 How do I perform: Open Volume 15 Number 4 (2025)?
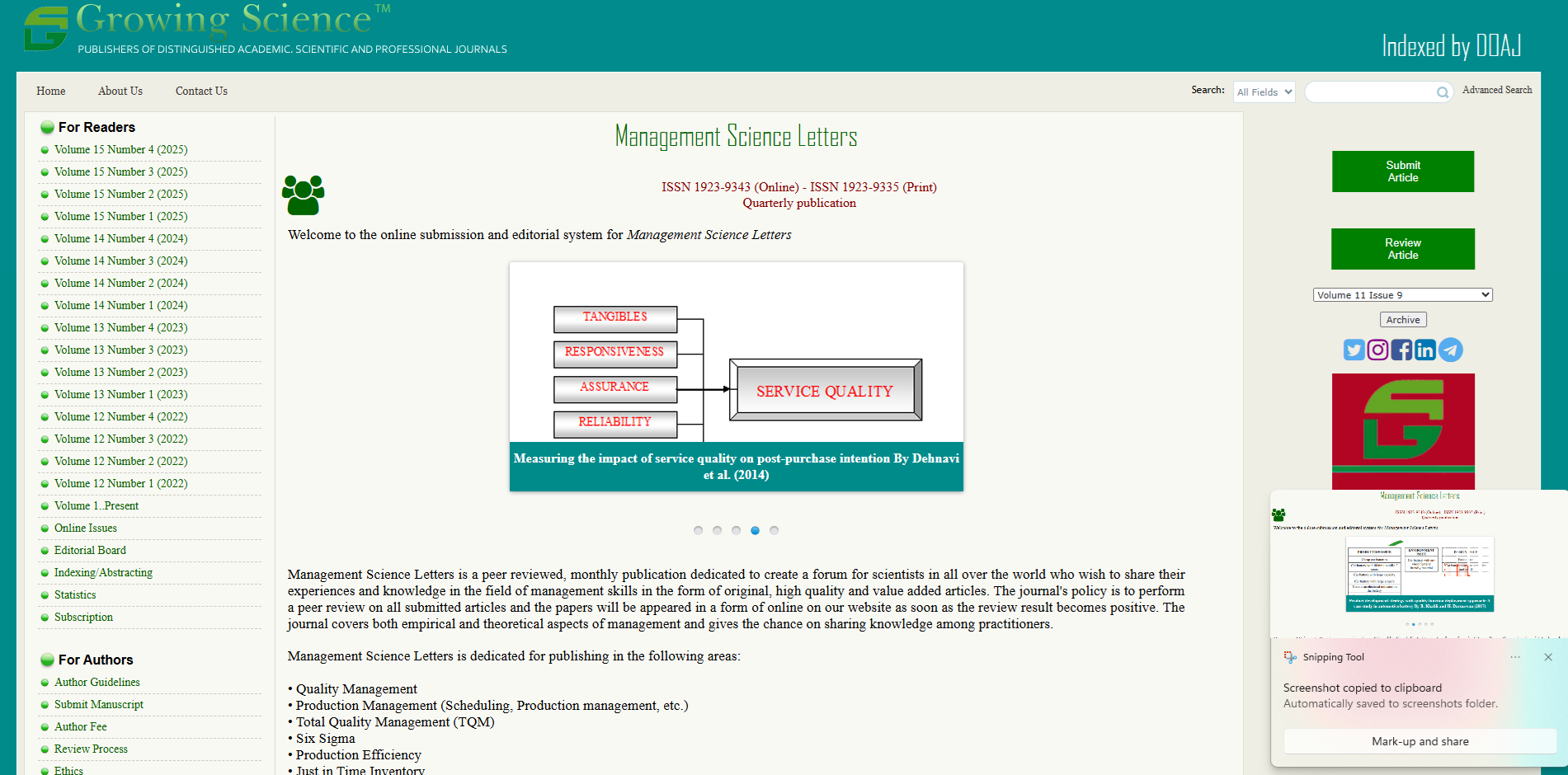pyautogui.click(x=120, y=150)
